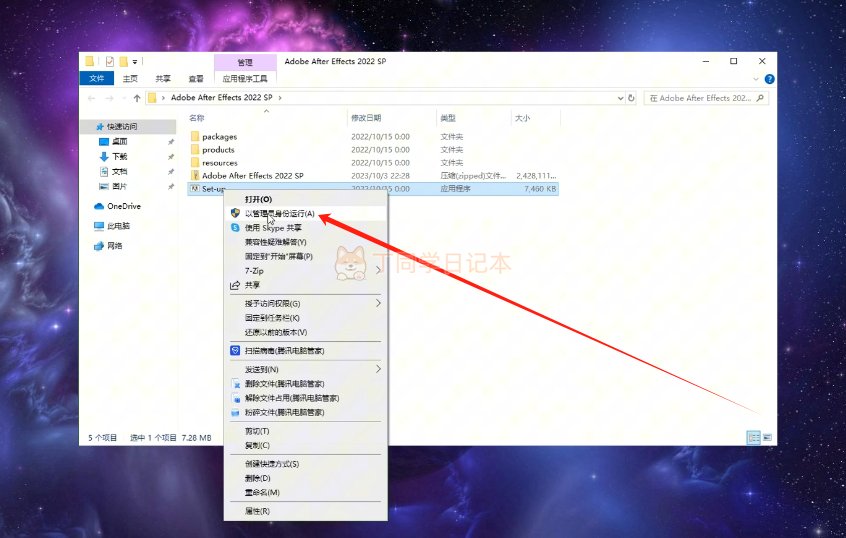Collapse the ribbon chevron
The image size is (846, 538).
point(755,79)
